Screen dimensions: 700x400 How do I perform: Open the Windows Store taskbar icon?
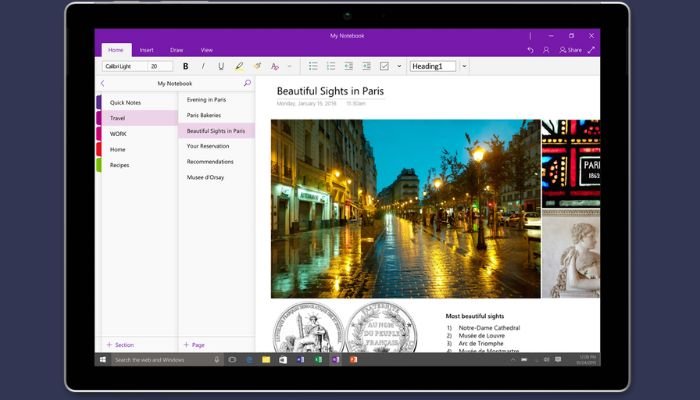283,359
